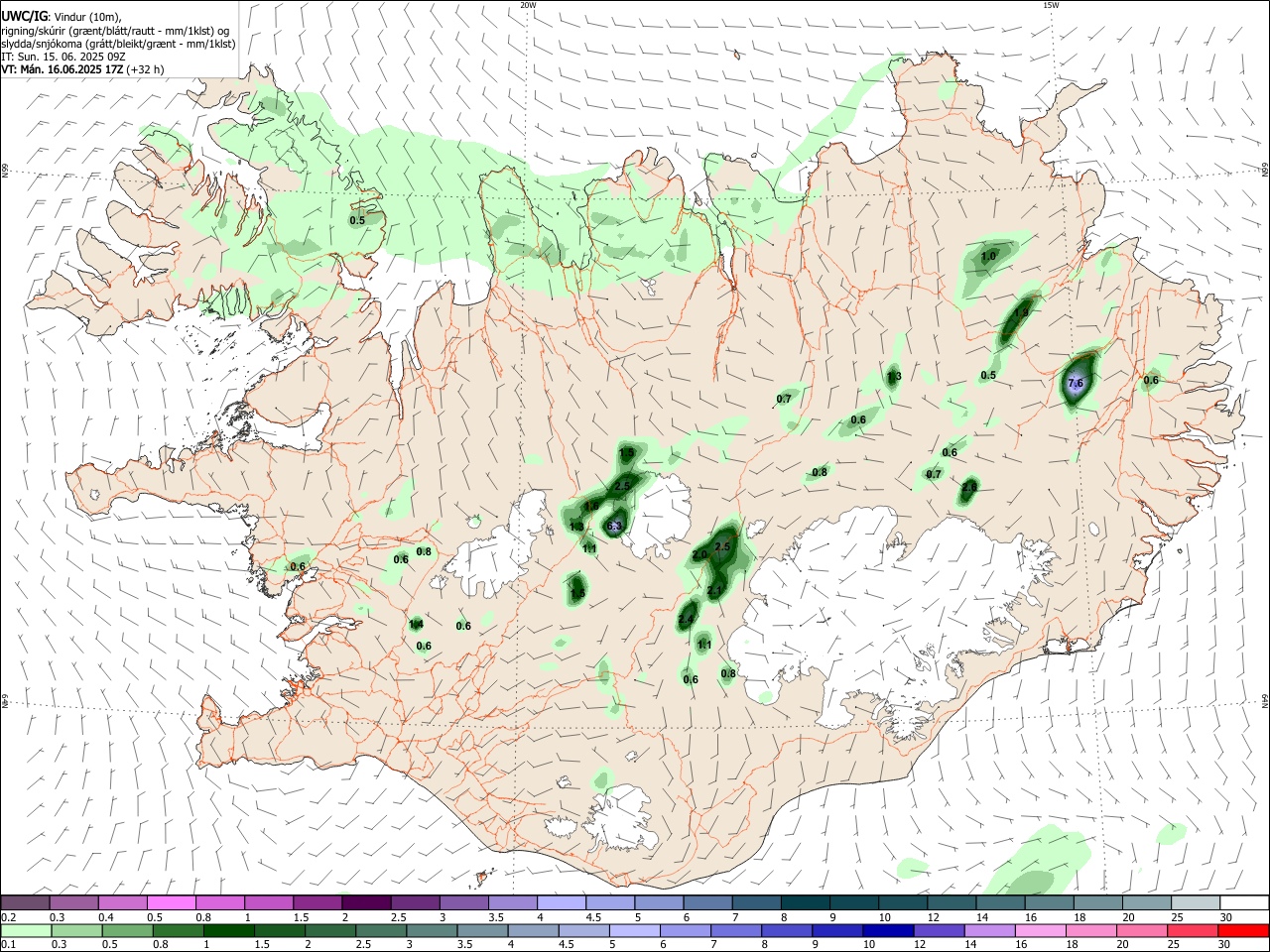This screenshot has width=1270, height=952.
Task: Pick upper snow-scale swatch between 4 and 4.5
Action: click(562, 902)
